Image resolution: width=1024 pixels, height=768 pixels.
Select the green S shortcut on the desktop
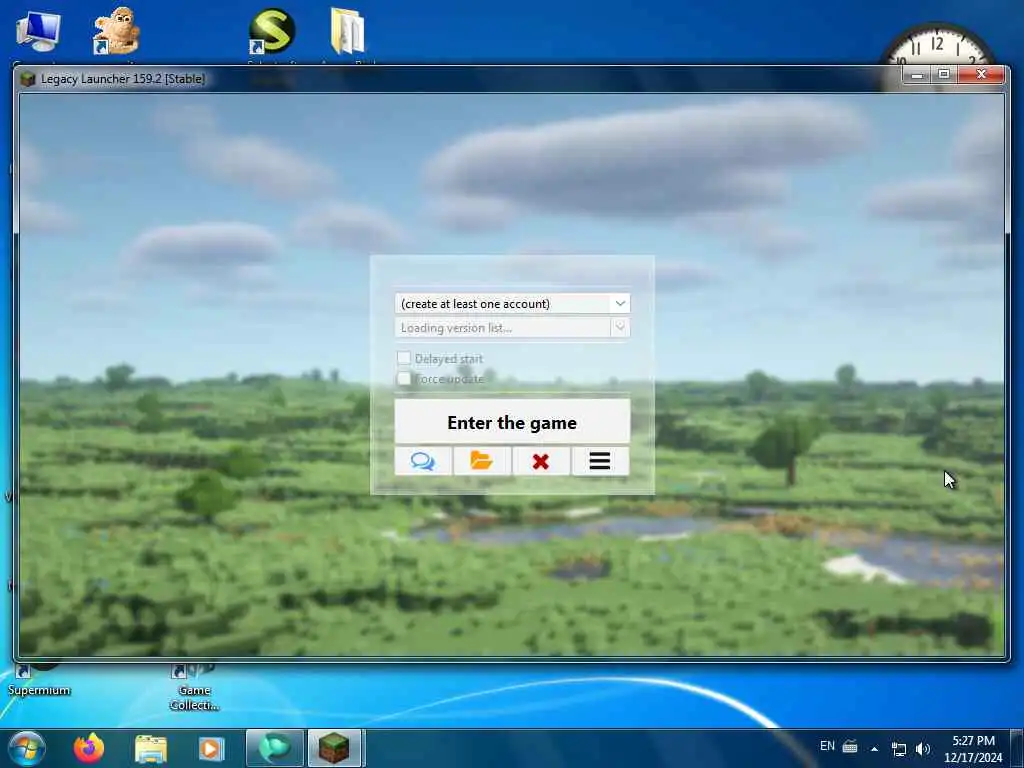click(x=272, y=31)
